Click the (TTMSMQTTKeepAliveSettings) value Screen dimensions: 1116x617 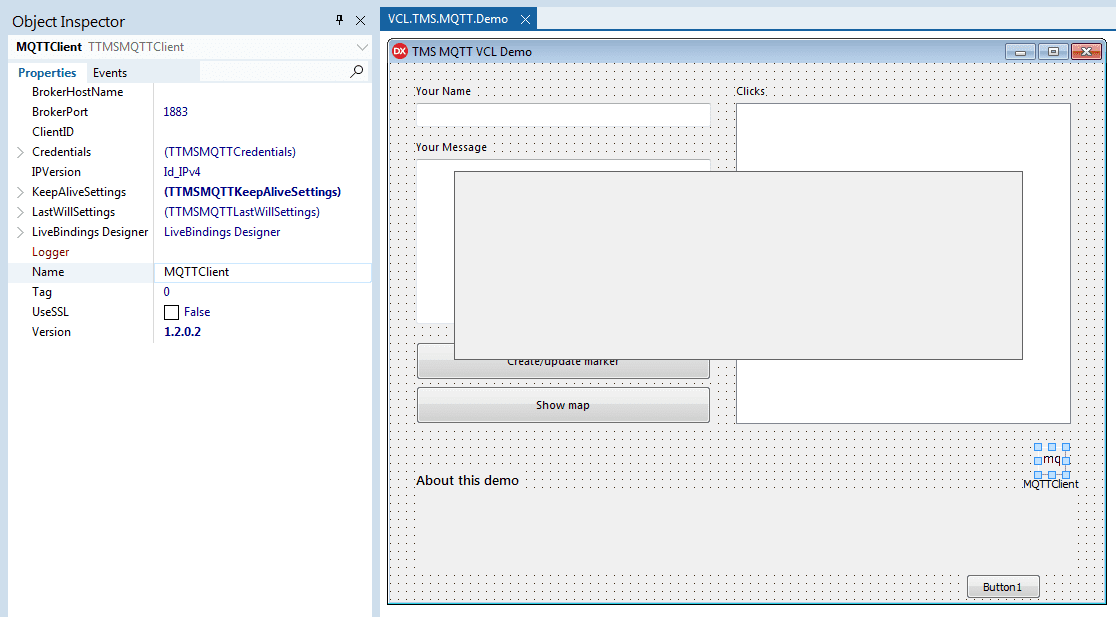click(253, 192)
